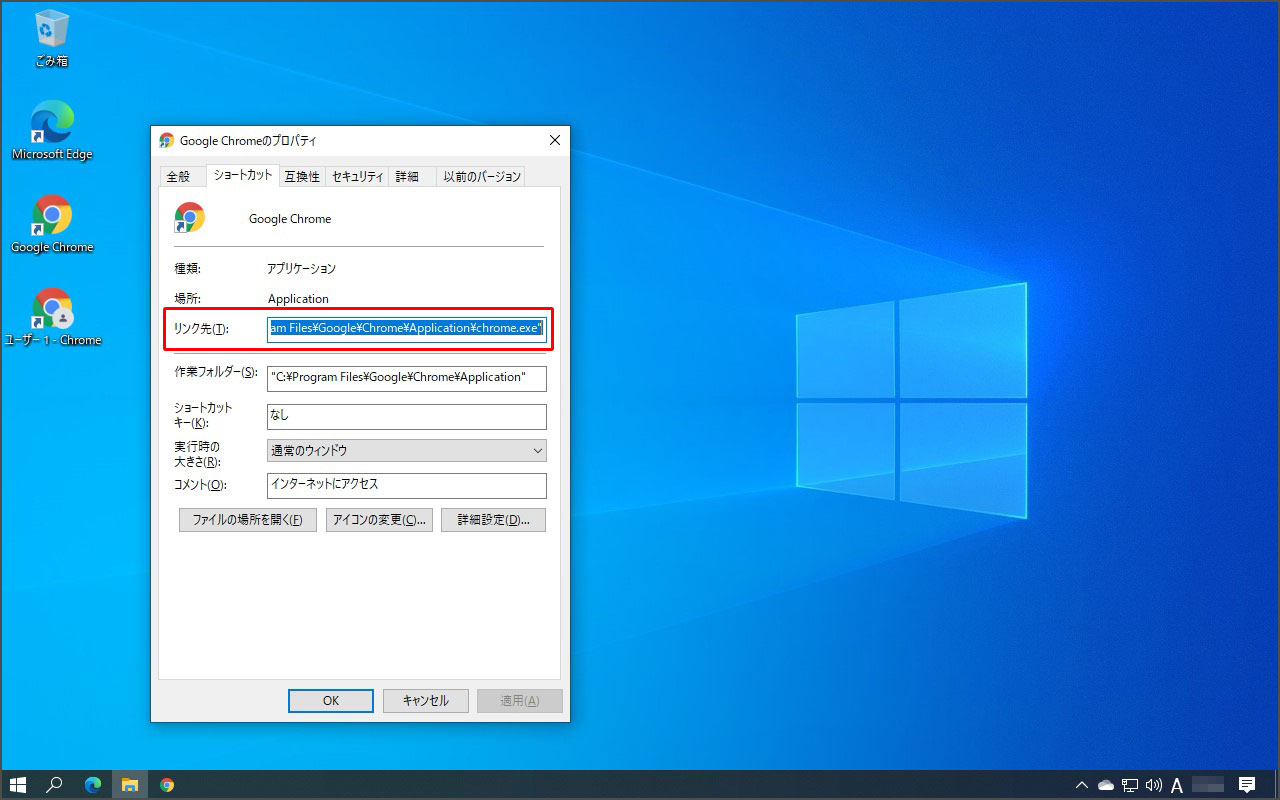Click the 詳細設定 button

point(493,520)
